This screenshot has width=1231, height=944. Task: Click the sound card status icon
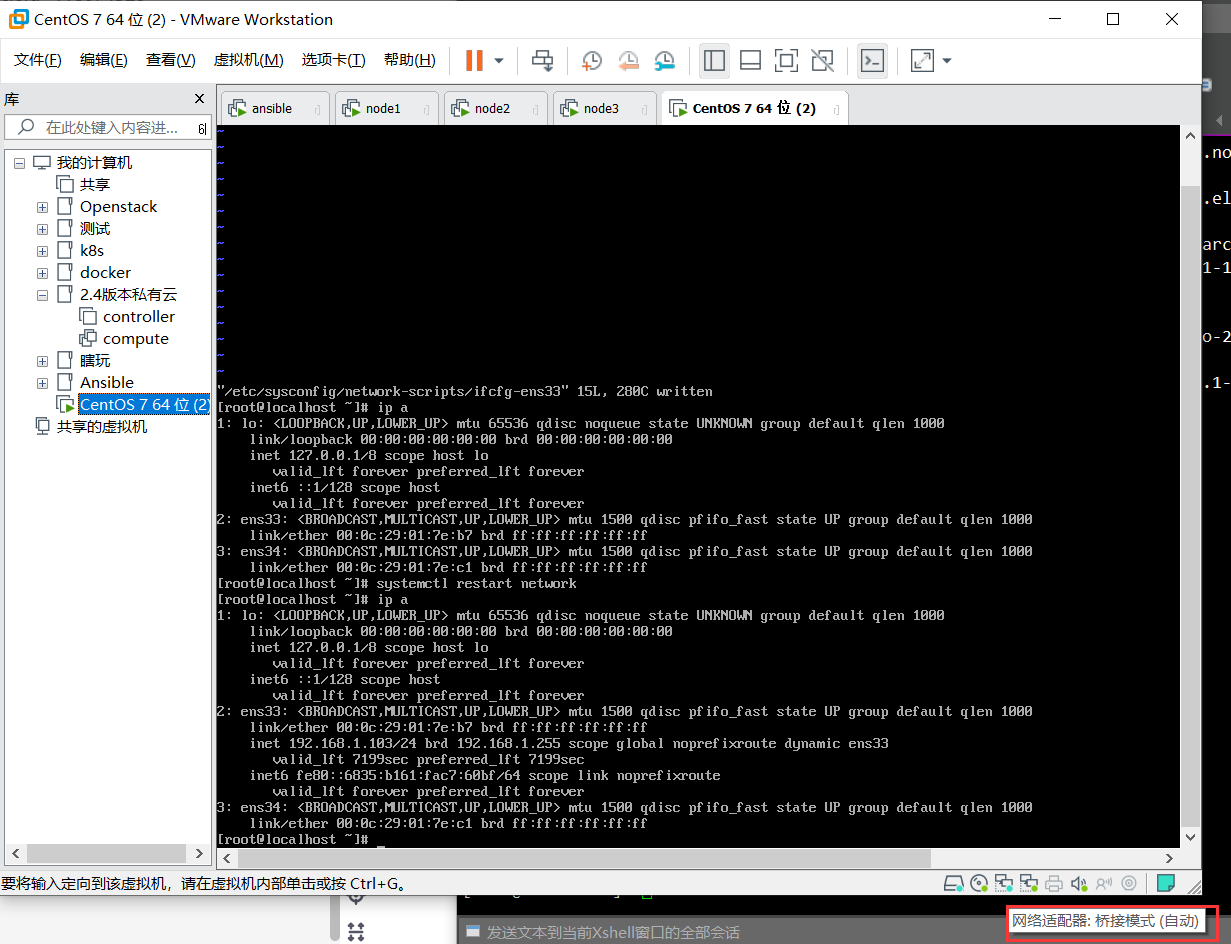point(1078,883)
